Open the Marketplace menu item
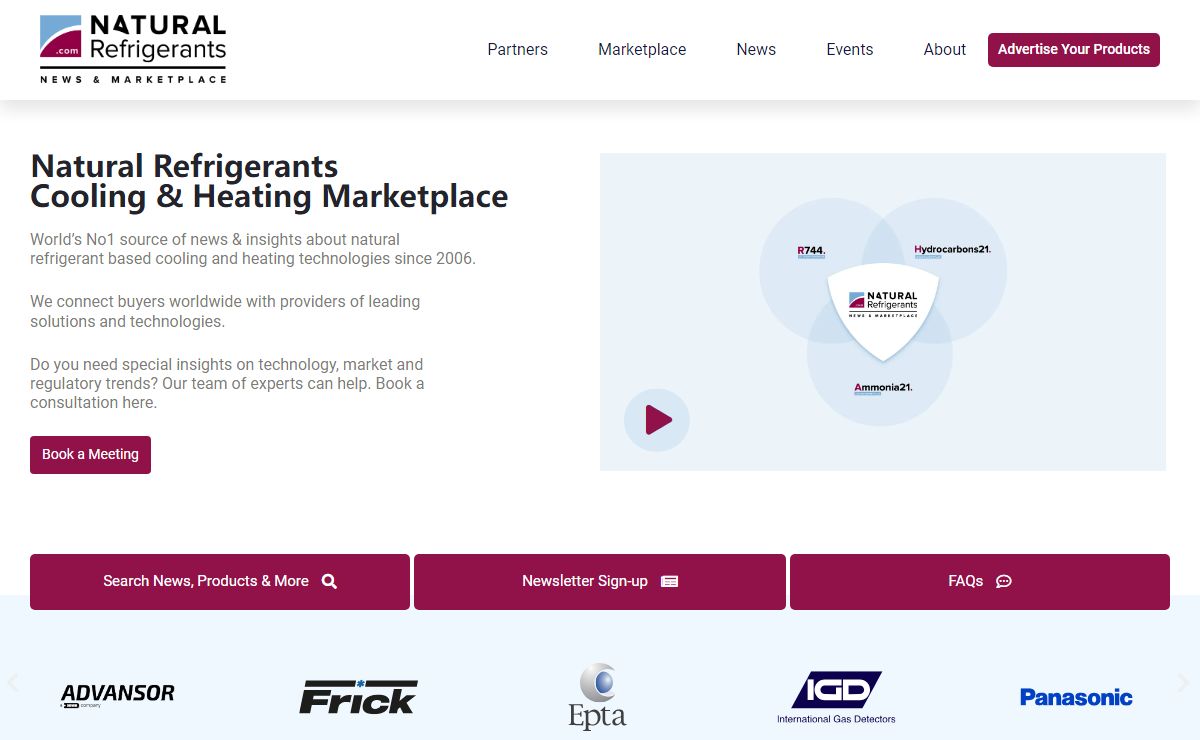The height and width of the screenshot is (740, 1200). coord(642,49)
